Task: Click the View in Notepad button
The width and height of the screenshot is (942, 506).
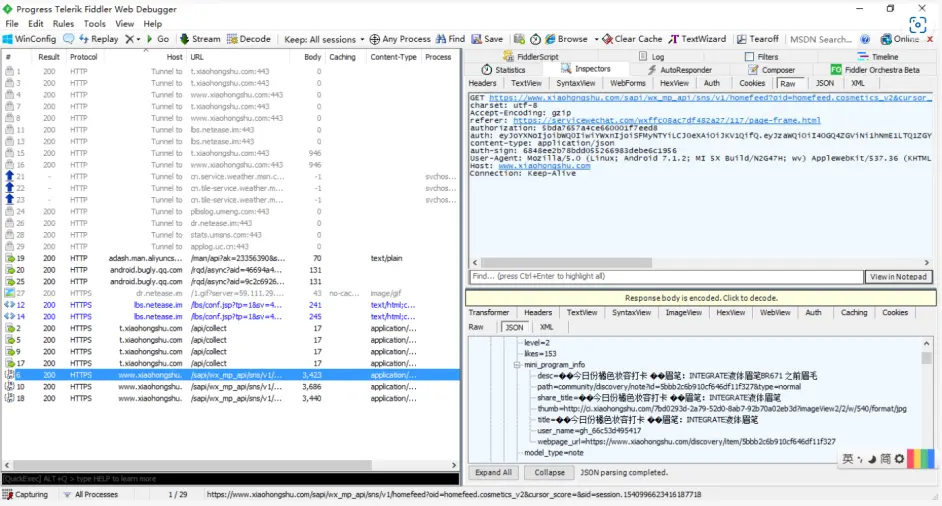Action: coord(898,276)
